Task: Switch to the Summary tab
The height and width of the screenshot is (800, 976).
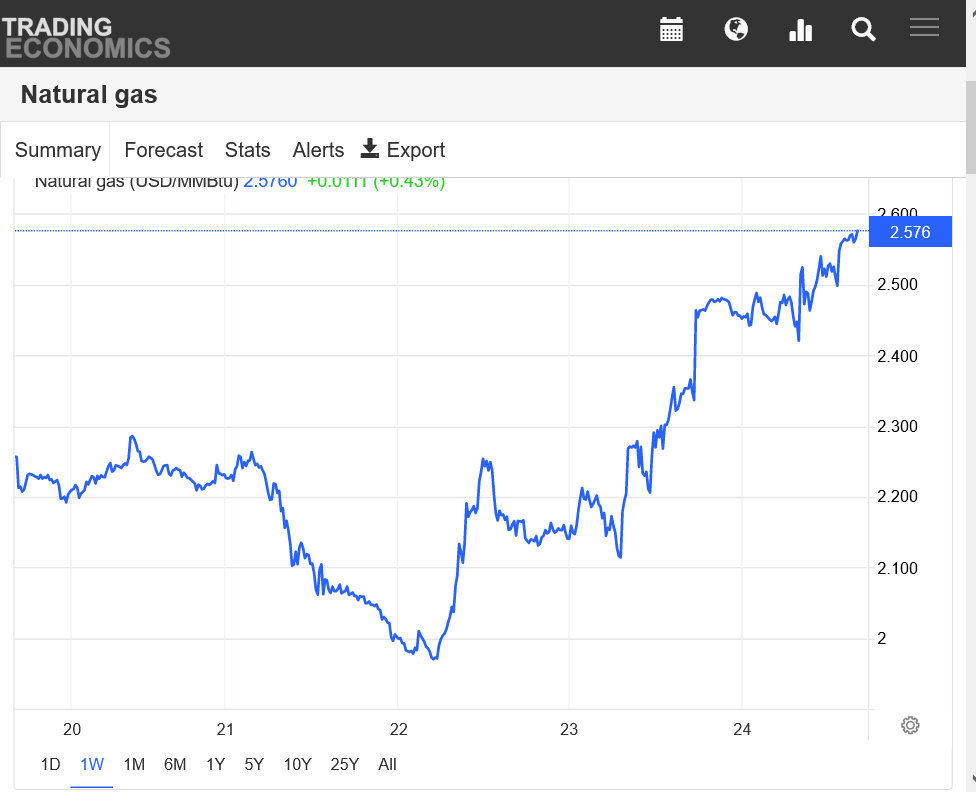Action: (x=57, y=150)
